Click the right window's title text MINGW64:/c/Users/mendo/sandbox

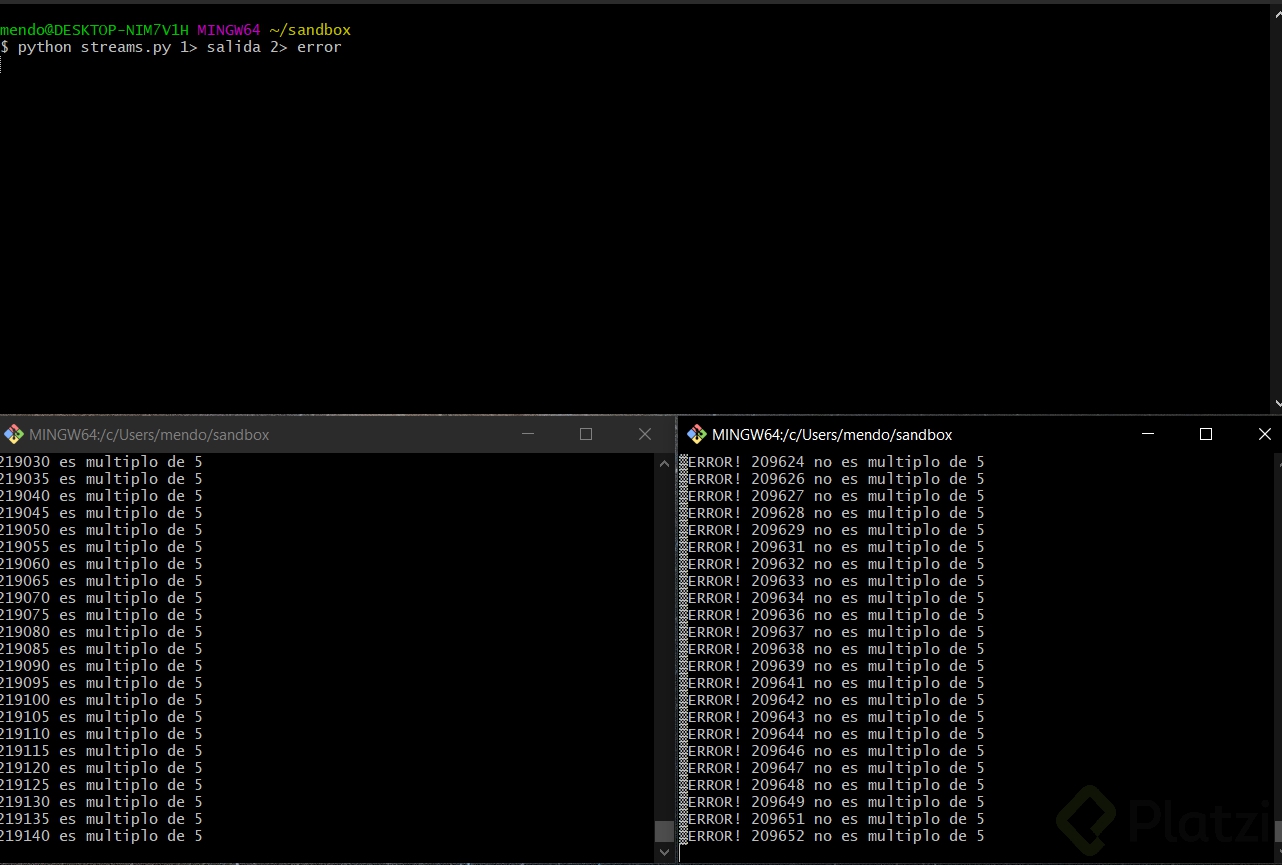coord(832,435)
